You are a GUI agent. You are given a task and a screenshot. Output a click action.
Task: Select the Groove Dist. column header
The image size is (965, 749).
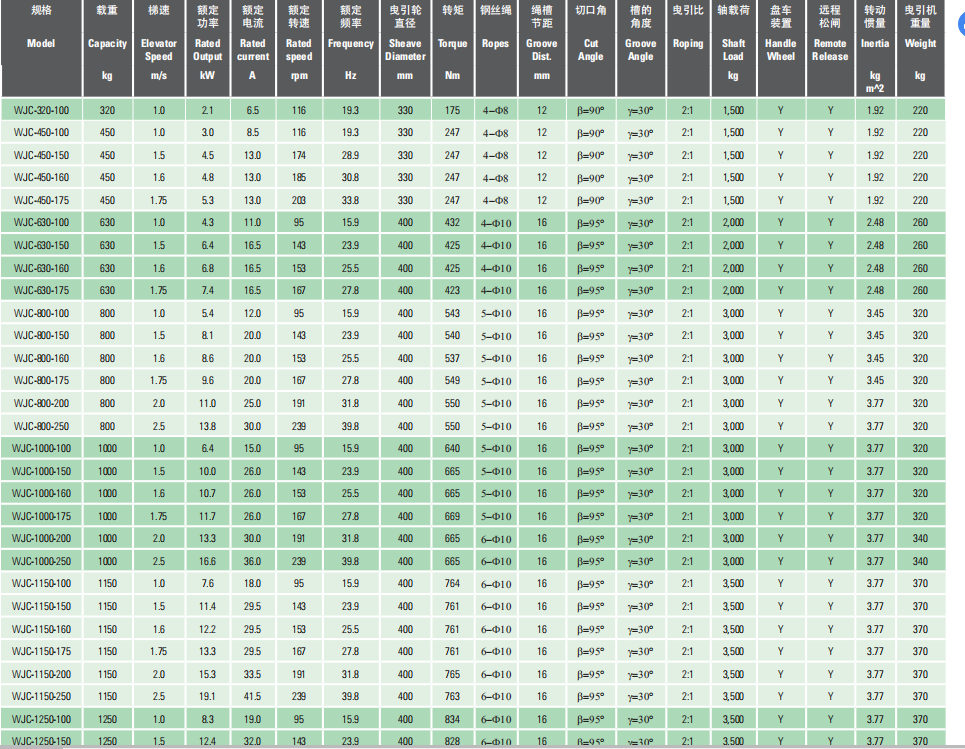click(542, 48)
